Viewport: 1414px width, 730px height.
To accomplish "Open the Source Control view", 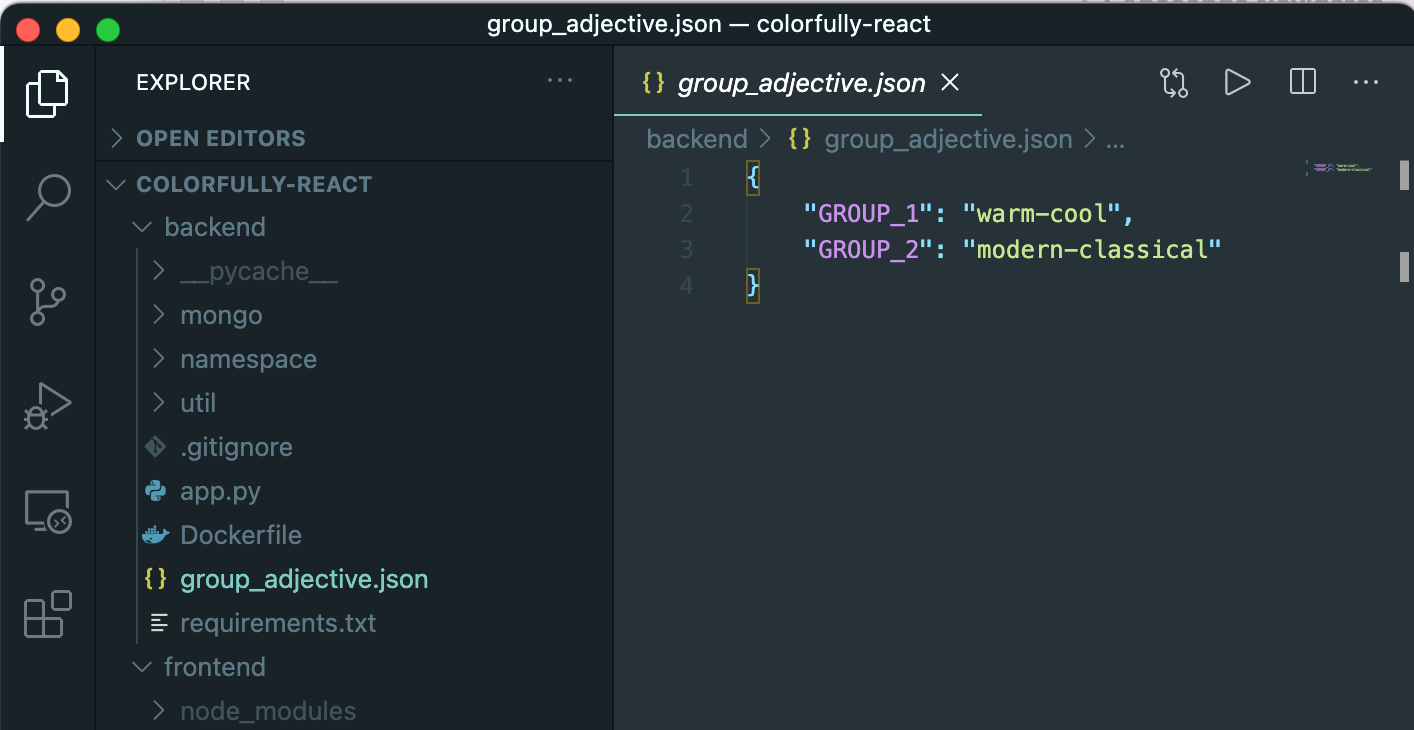I will [47, 302].
